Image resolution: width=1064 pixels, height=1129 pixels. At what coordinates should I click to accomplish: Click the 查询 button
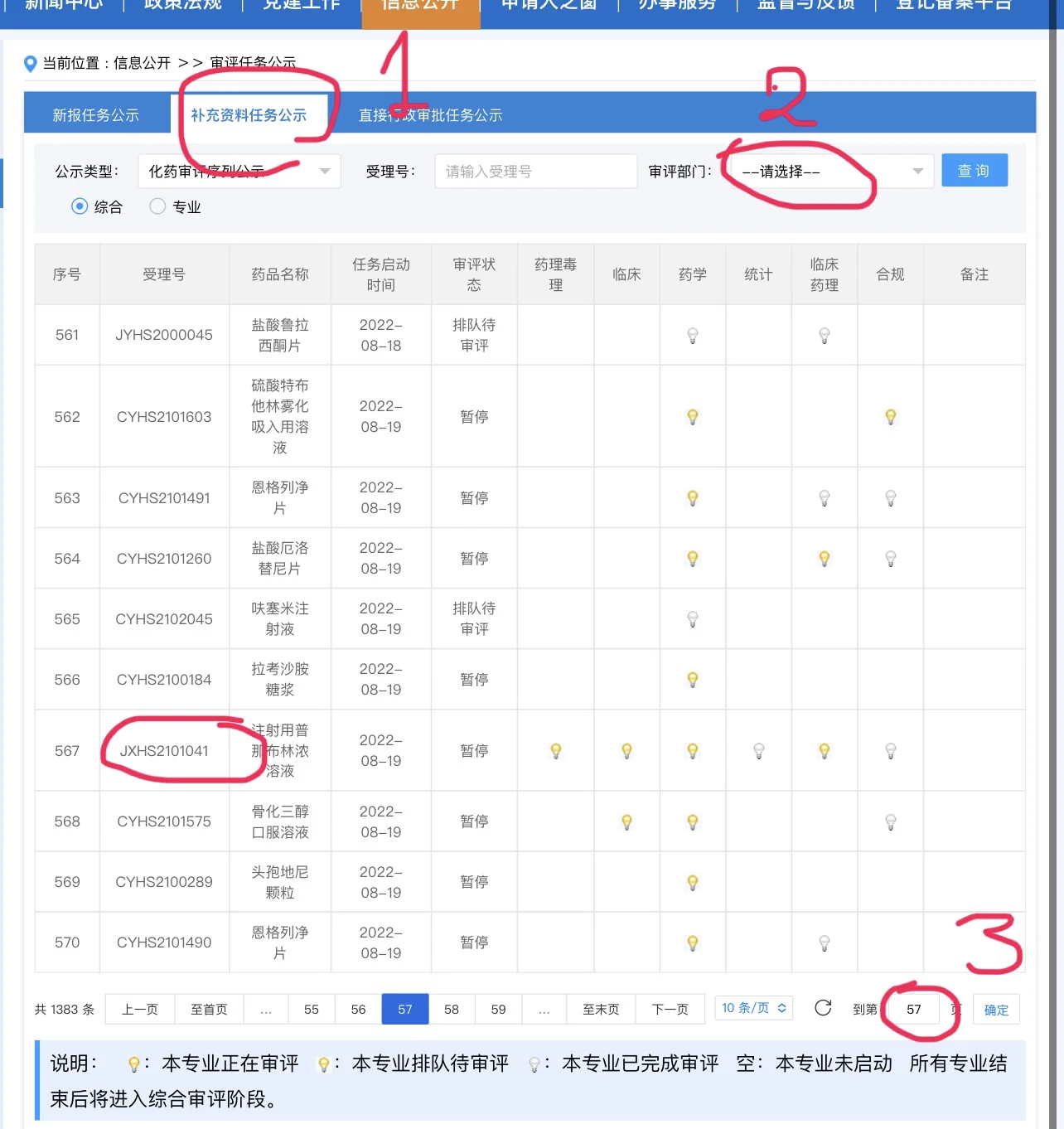point(975,171)
